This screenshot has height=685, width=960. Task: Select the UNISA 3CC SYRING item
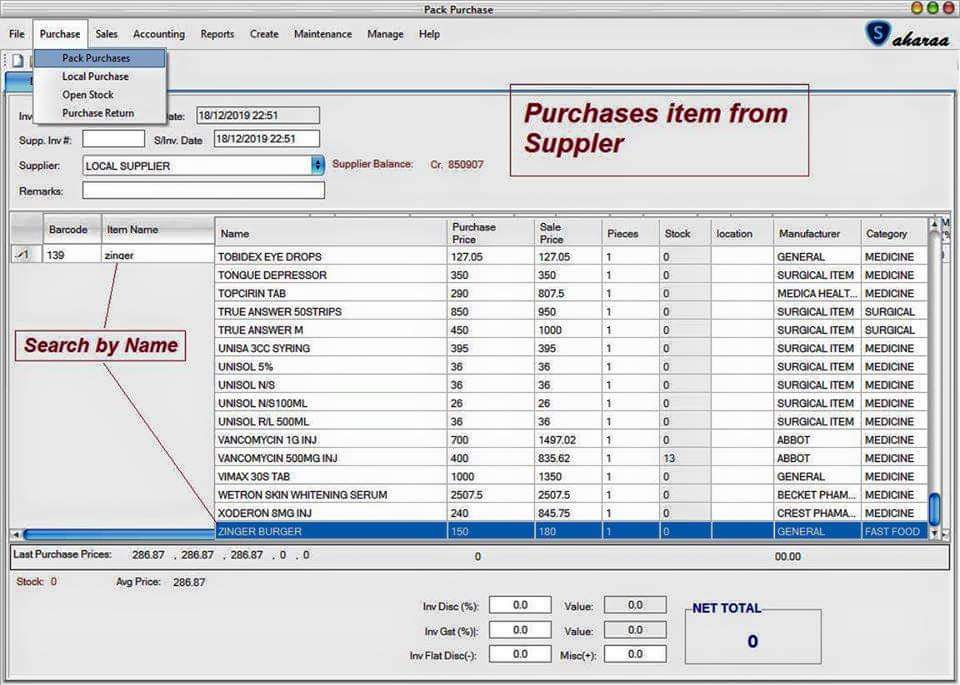click(572, 348)
